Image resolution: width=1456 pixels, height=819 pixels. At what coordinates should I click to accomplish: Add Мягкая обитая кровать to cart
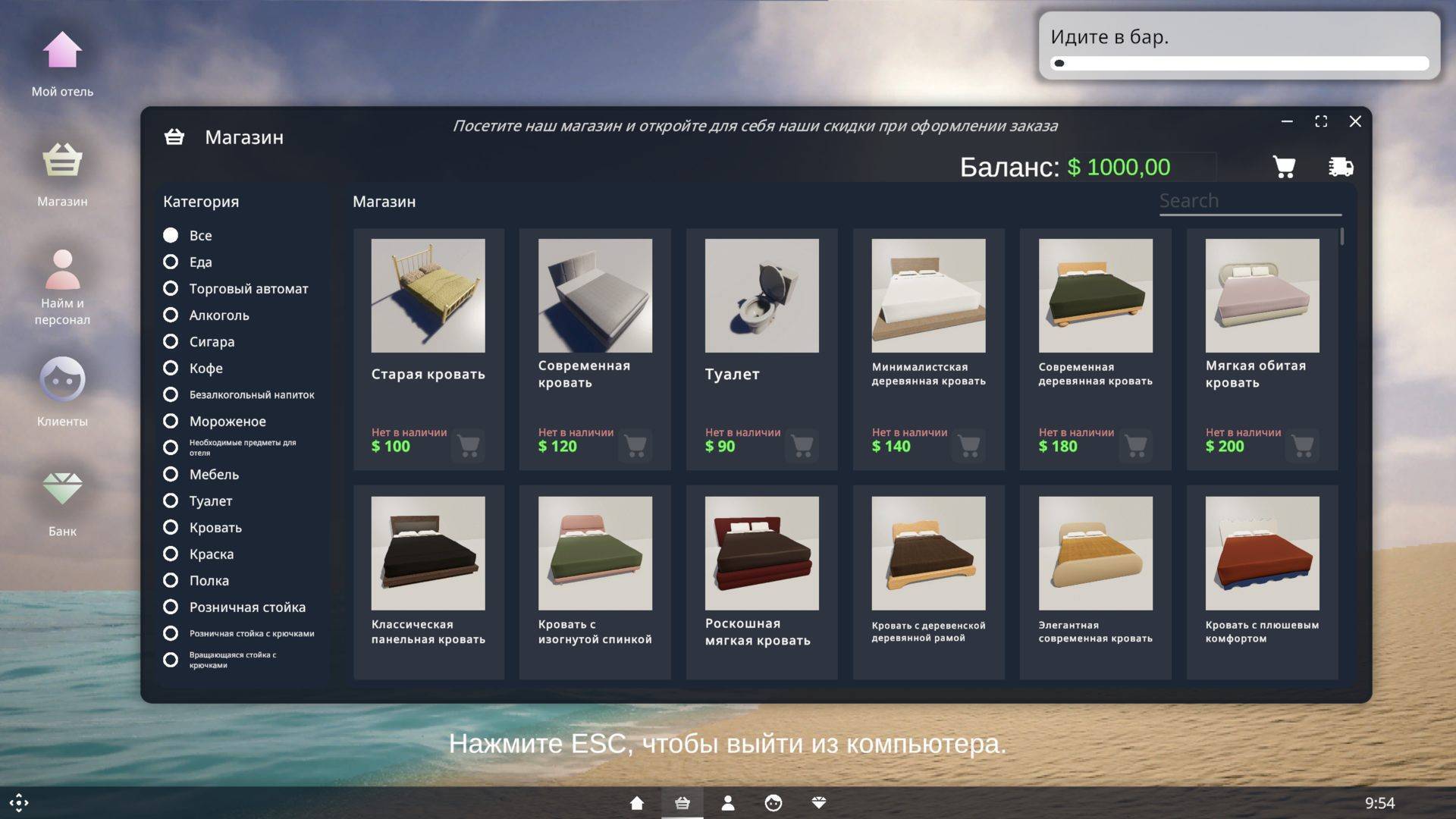pos(1303,445)
